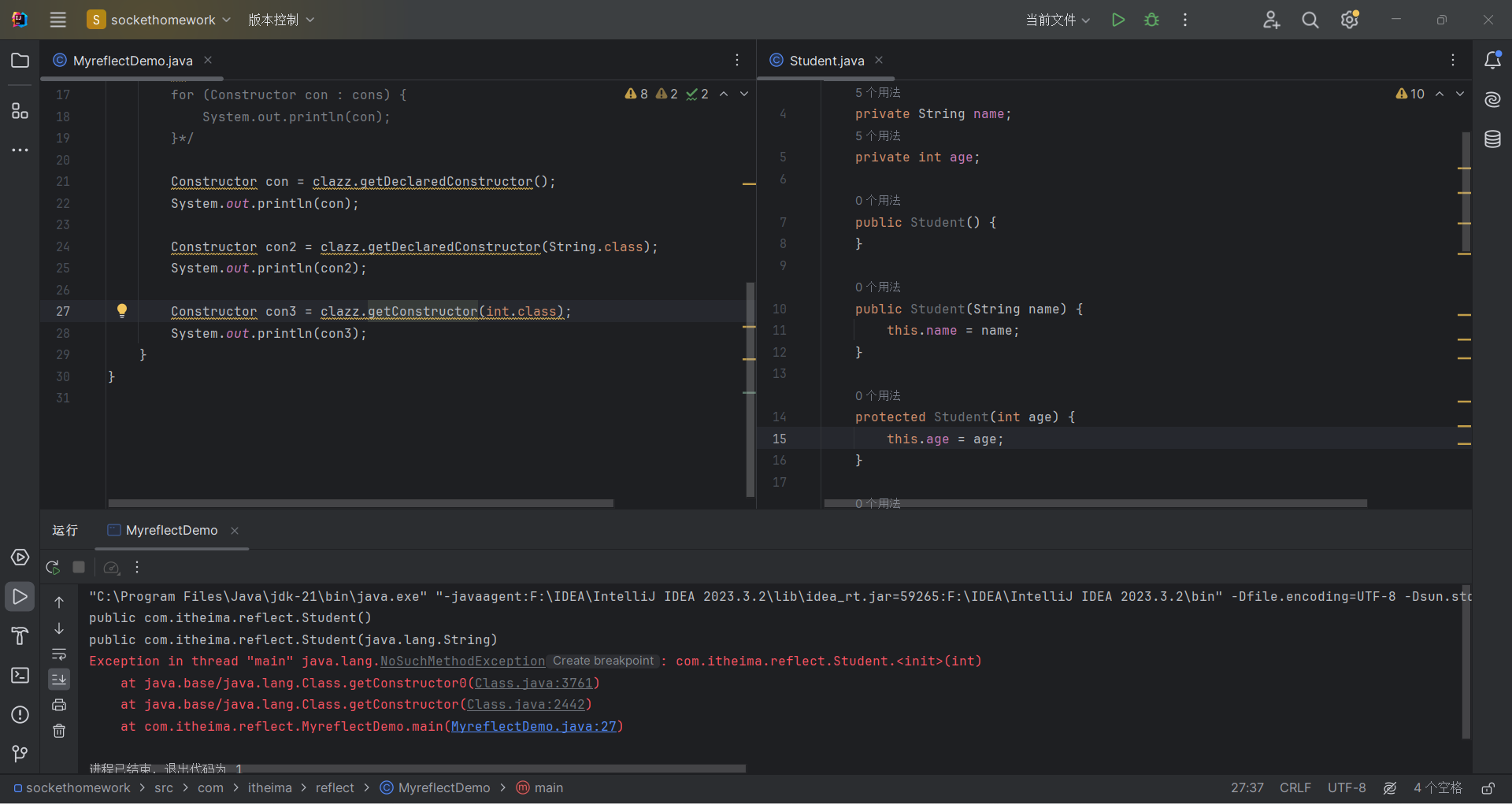Open the 当前文件 run configuration dropdown
The image size is (1512, 804).
(1058, 20)
